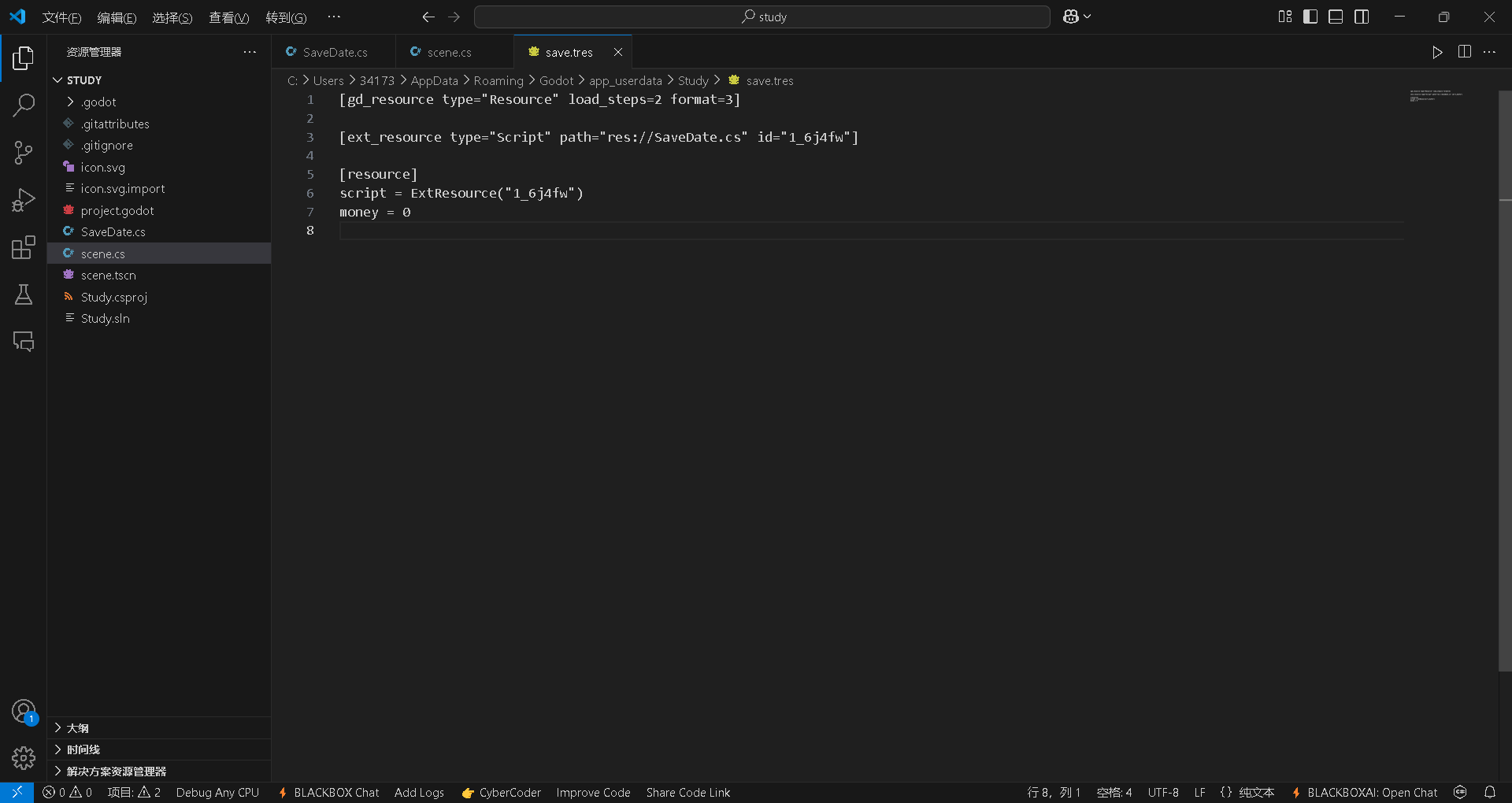Viewport: 1512px width, 803px height.
Task: Click the editor vertical scrollbar
Action: (1505, 382)
